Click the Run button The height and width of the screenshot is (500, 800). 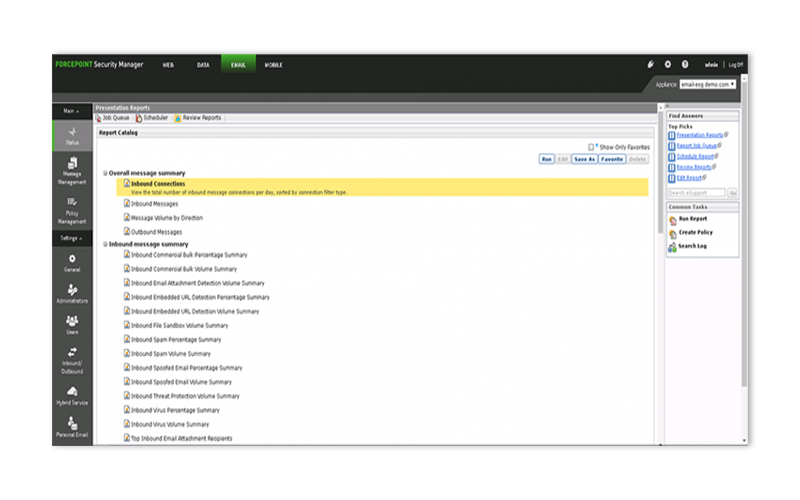point(546,159)
